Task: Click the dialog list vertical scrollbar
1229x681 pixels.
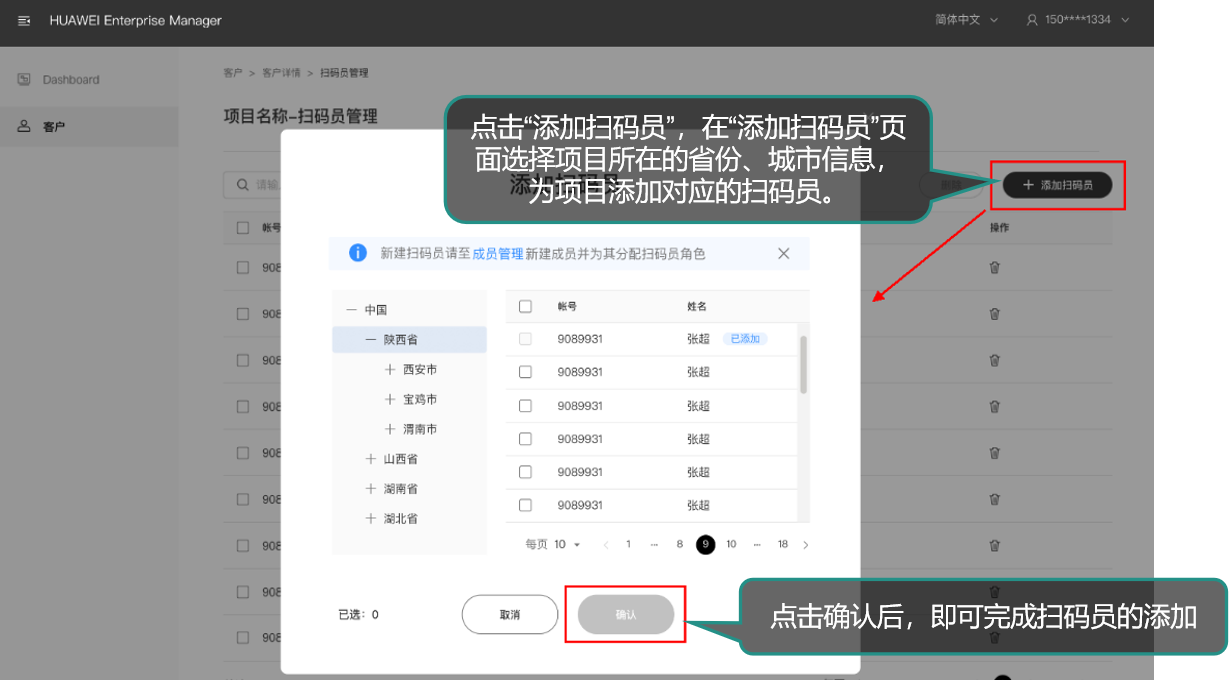Action: click(803, 365)
